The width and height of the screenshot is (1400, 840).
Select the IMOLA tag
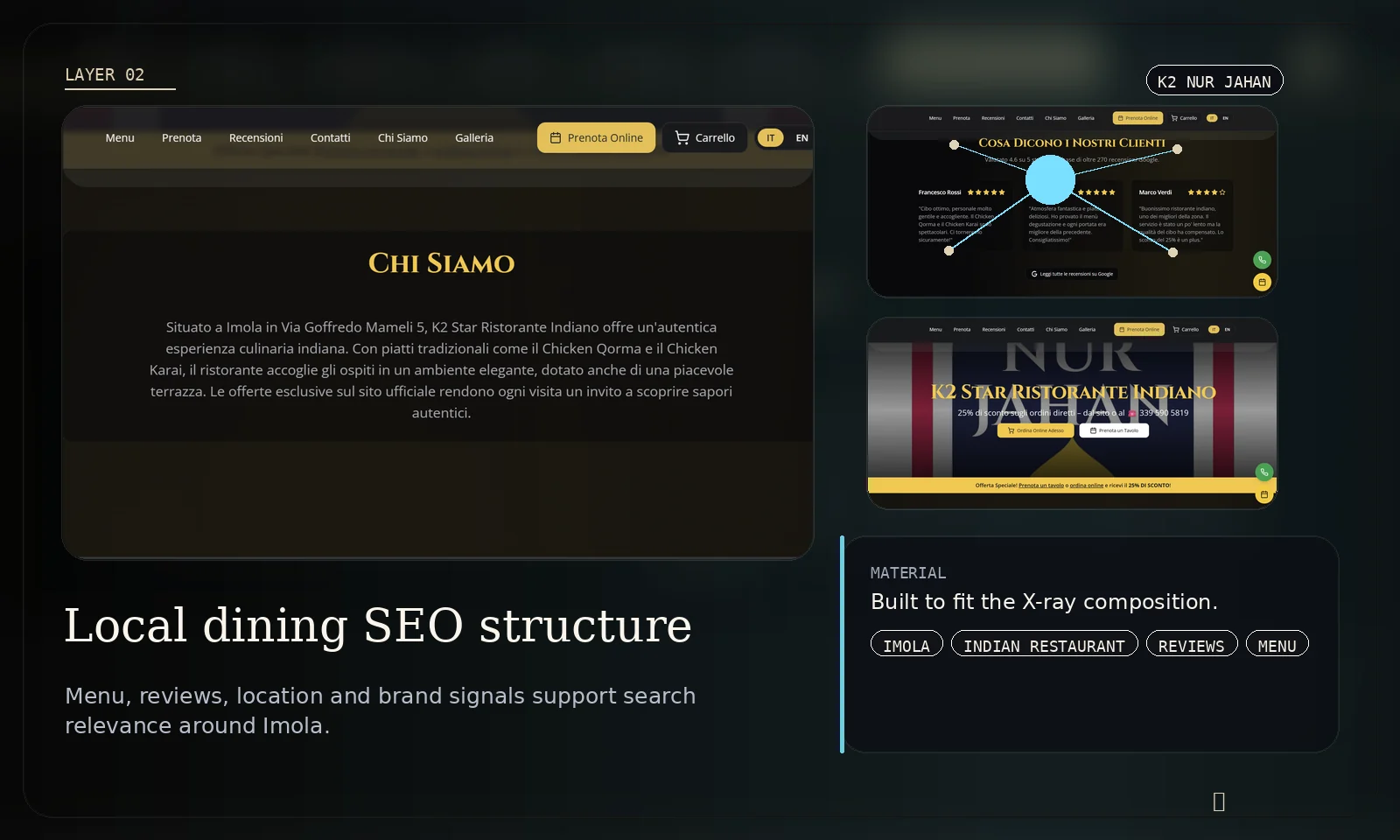906,645
